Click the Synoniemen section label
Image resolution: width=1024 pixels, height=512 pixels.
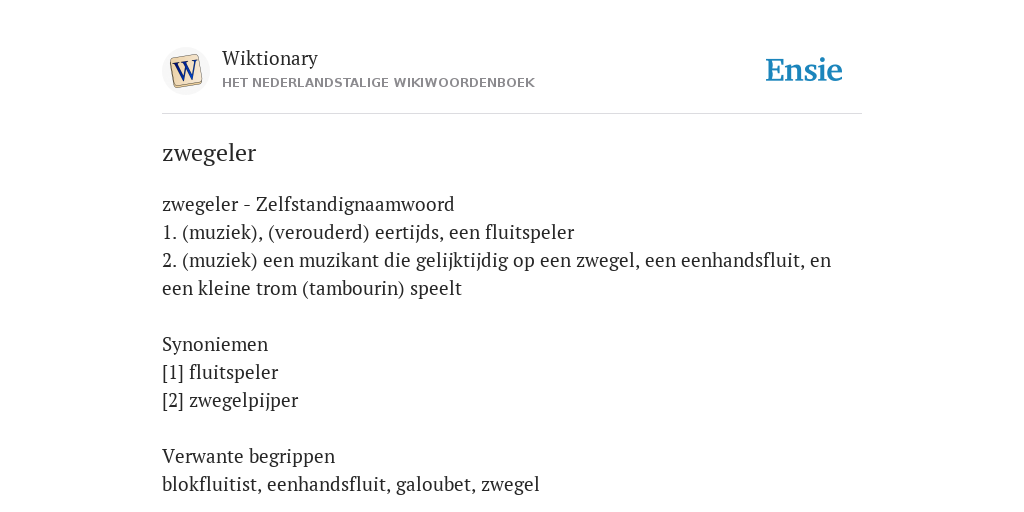pos(215,345)
